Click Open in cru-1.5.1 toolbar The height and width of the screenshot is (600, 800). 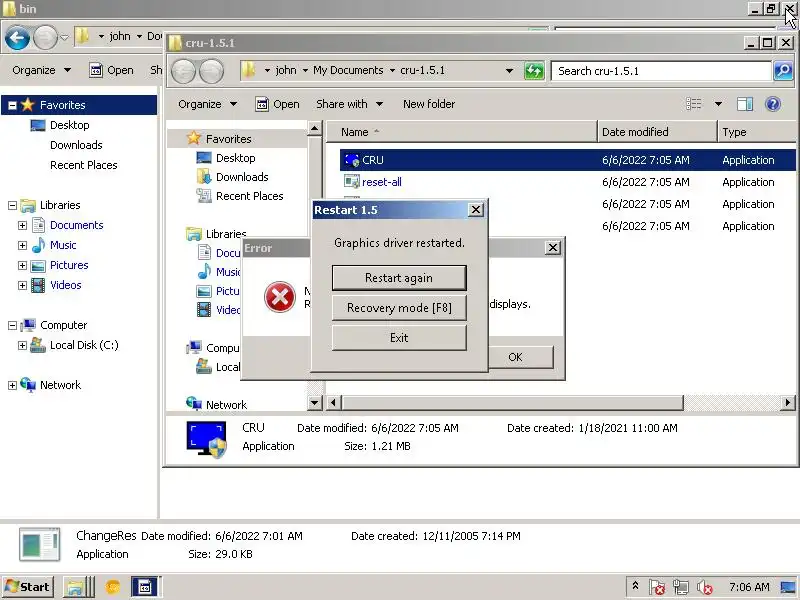[278, 104]
